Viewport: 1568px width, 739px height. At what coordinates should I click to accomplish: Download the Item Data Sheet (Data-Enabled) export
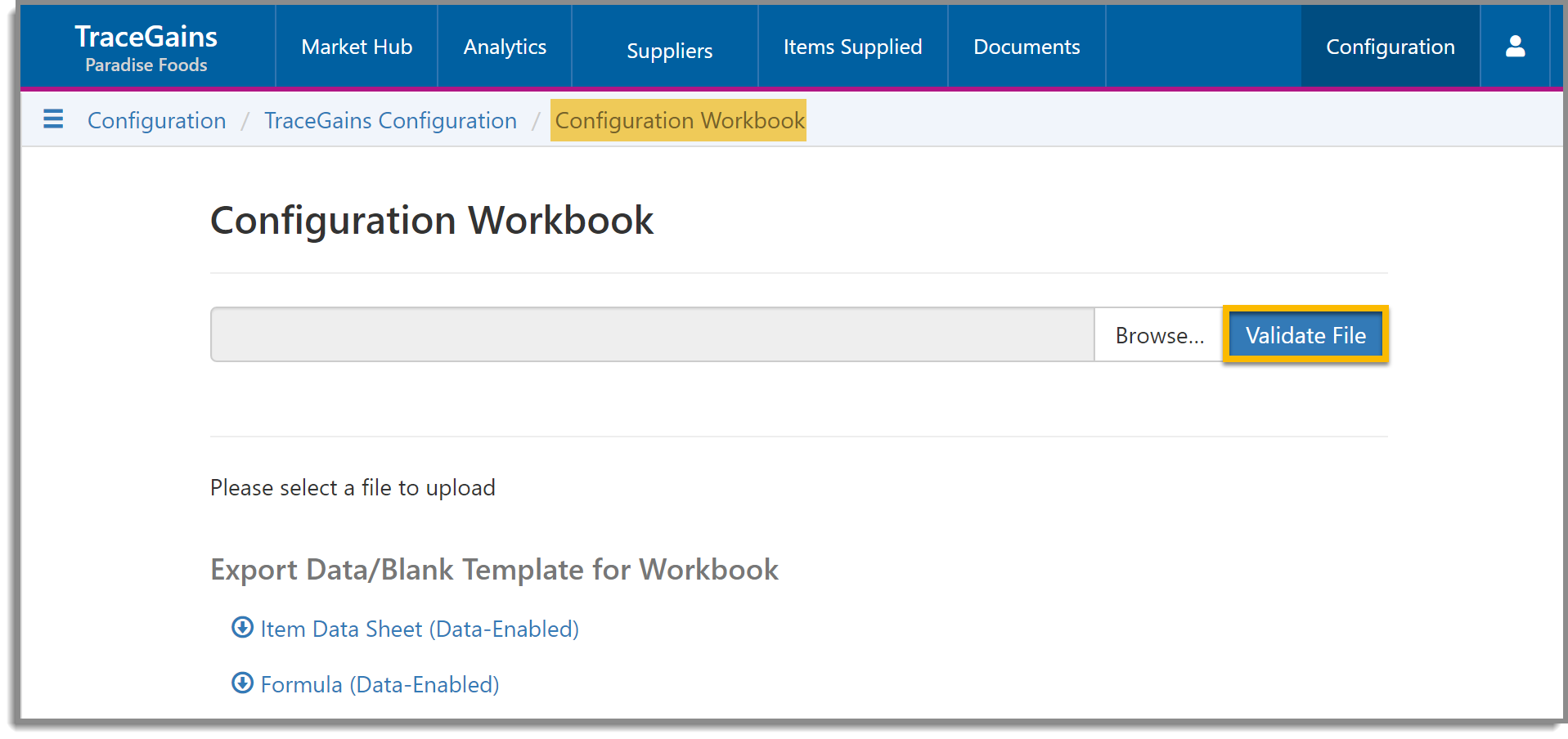pos(419,628)
